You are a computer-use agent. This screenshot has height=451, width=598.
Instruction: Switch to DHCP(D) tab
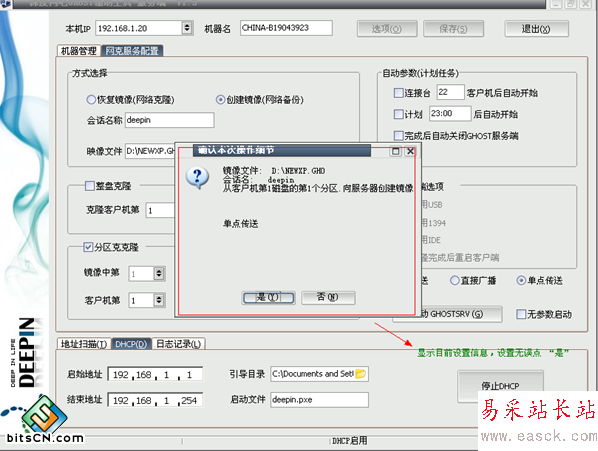(x=131, y=344)
